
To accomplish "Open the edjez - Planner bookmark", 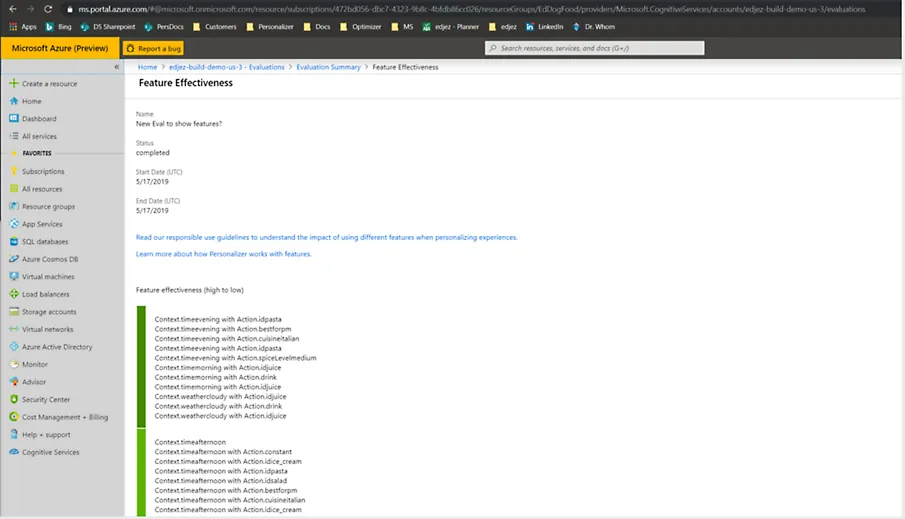I will click(451, 27).
